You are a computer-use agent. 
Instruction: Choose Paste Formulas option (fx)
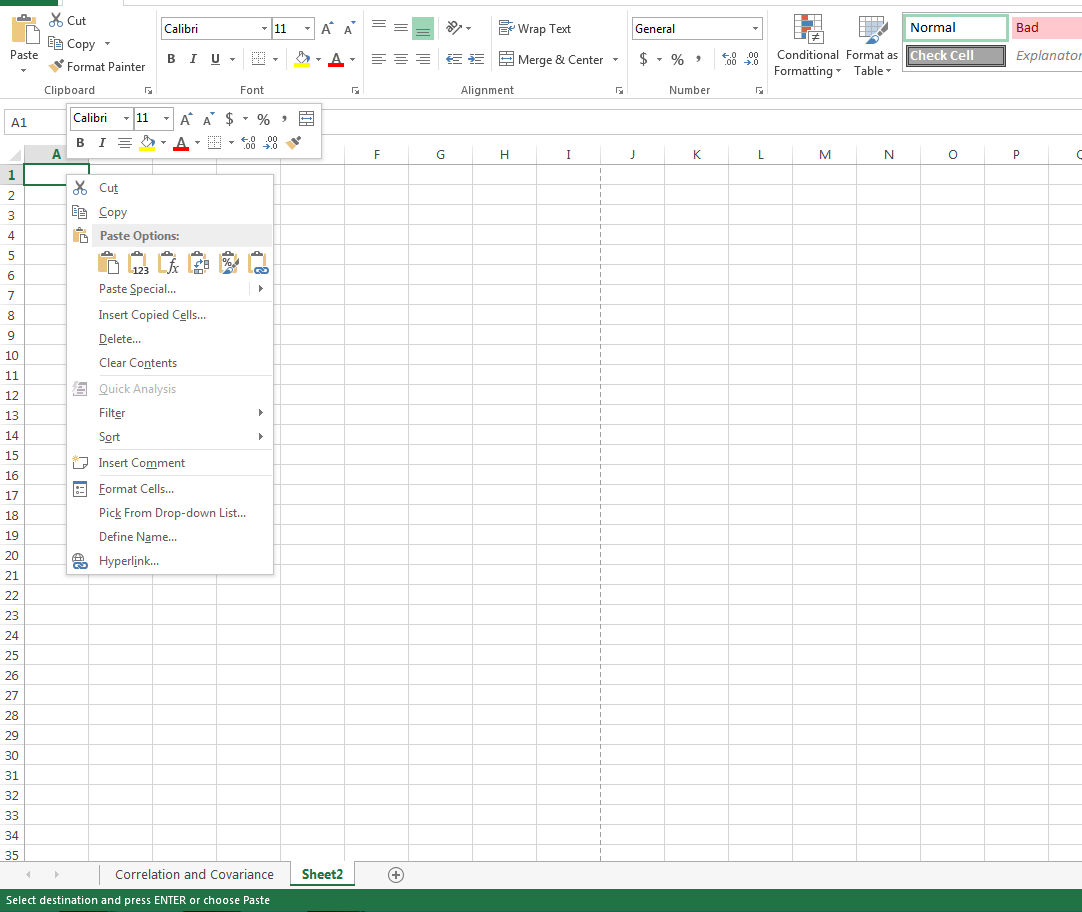(x=168, y=263)
